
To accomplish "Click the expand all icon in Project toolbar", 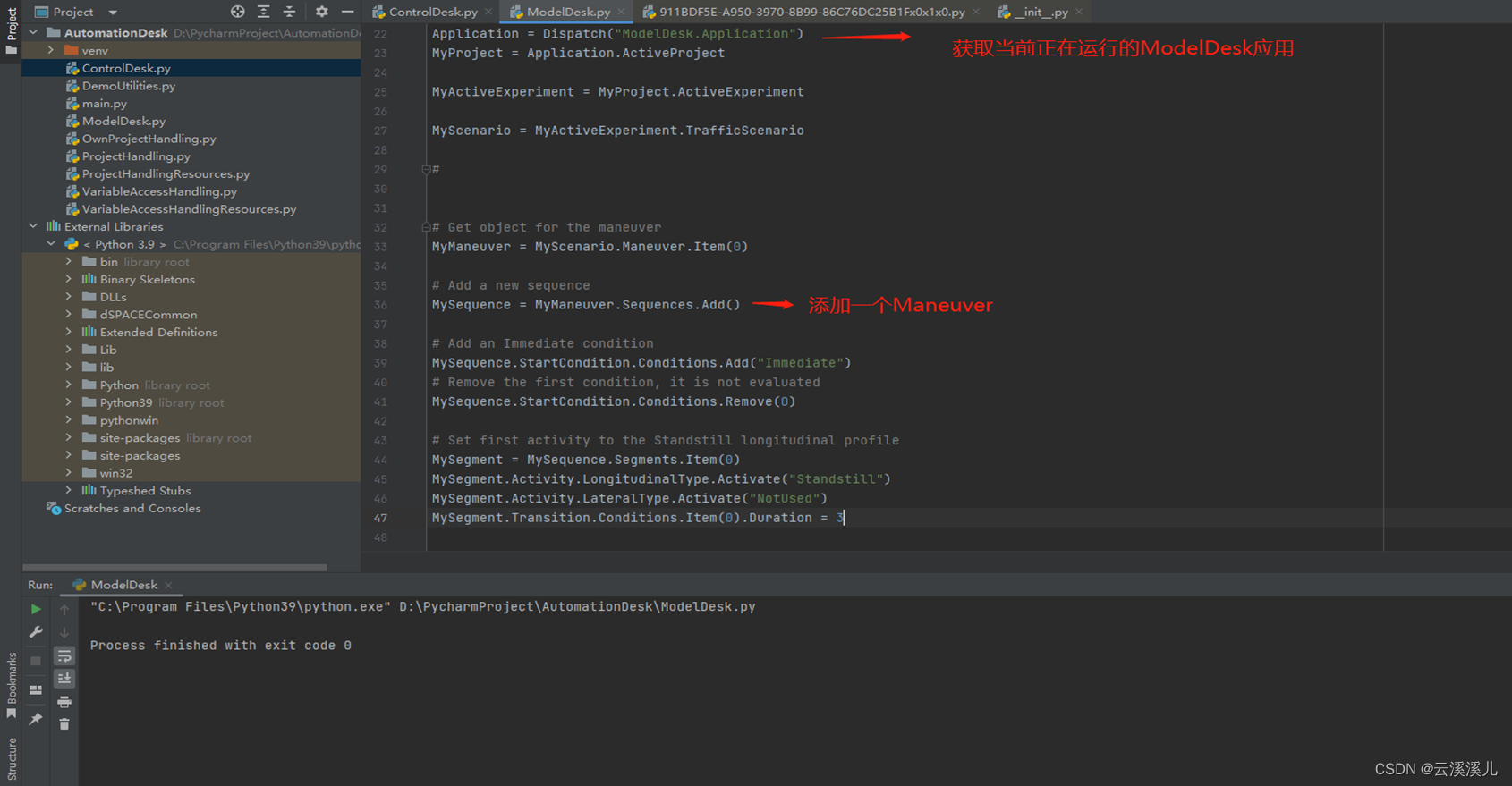I will (x=263, y=12).
